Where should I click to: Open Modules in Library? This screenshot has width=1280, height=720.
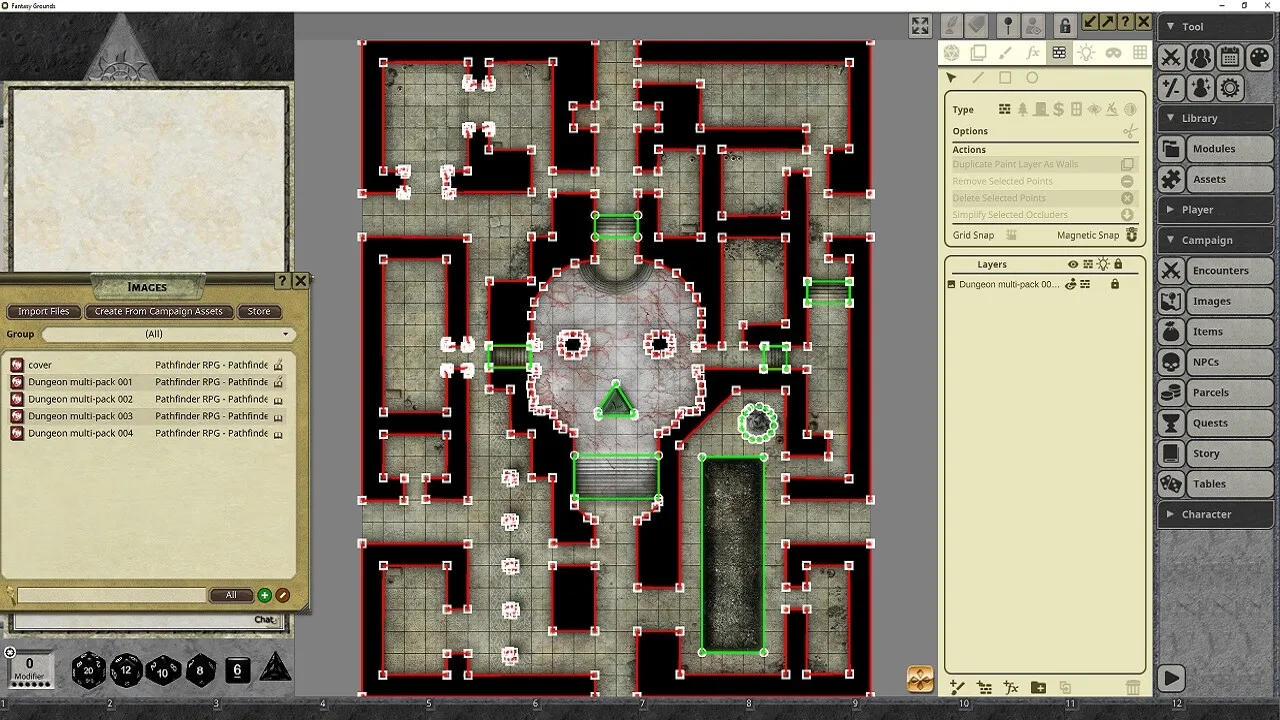pos(1216,149)
